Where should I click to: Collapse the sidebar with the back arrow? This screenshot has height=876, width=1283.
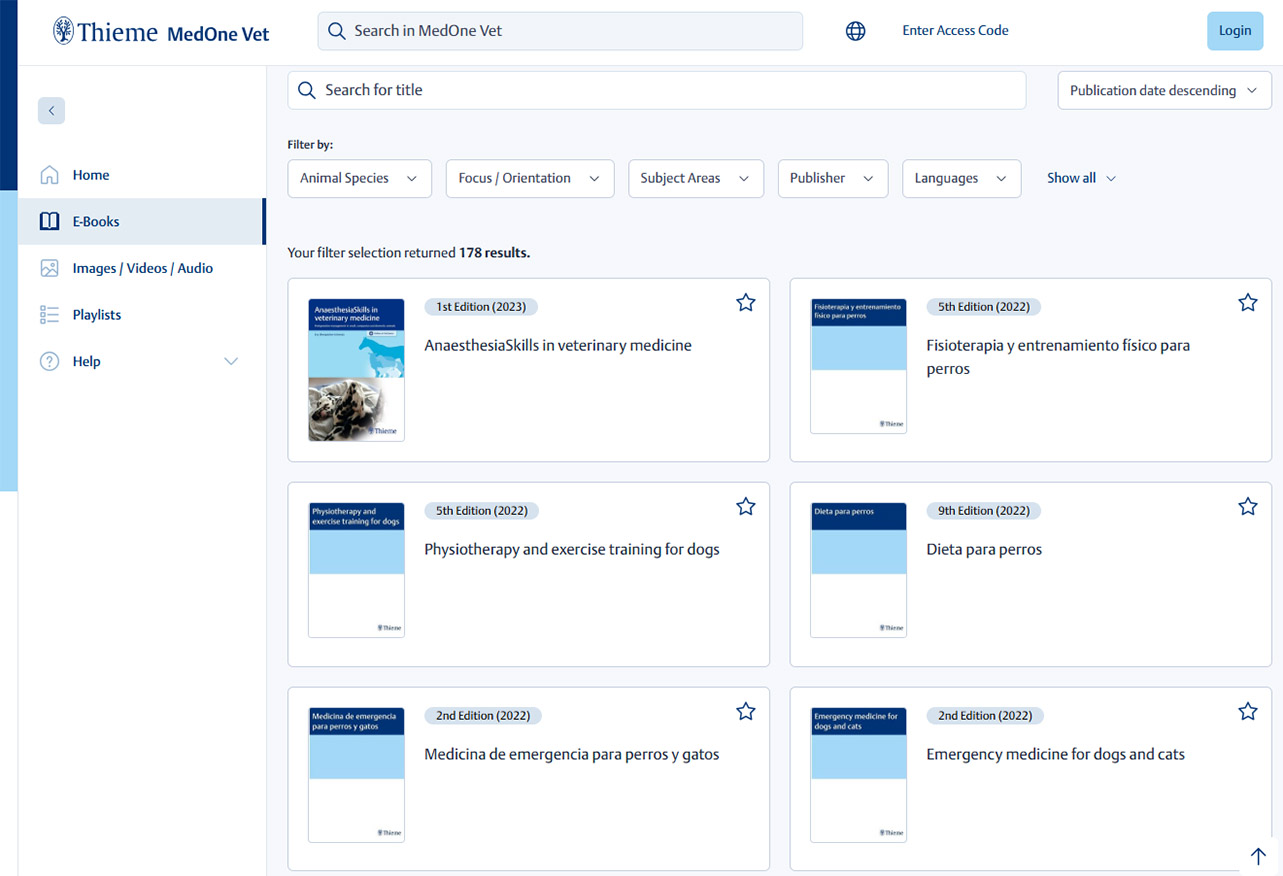tap(51, 111)
